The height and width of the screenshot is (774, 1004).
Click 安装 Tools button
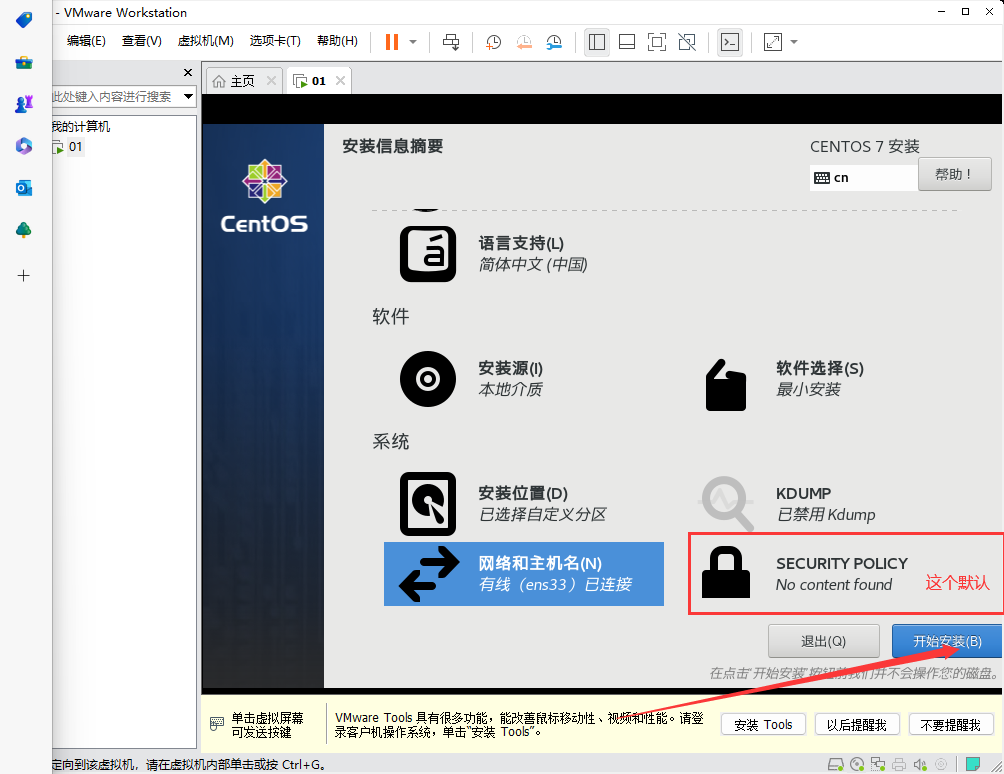pos(763,725)
